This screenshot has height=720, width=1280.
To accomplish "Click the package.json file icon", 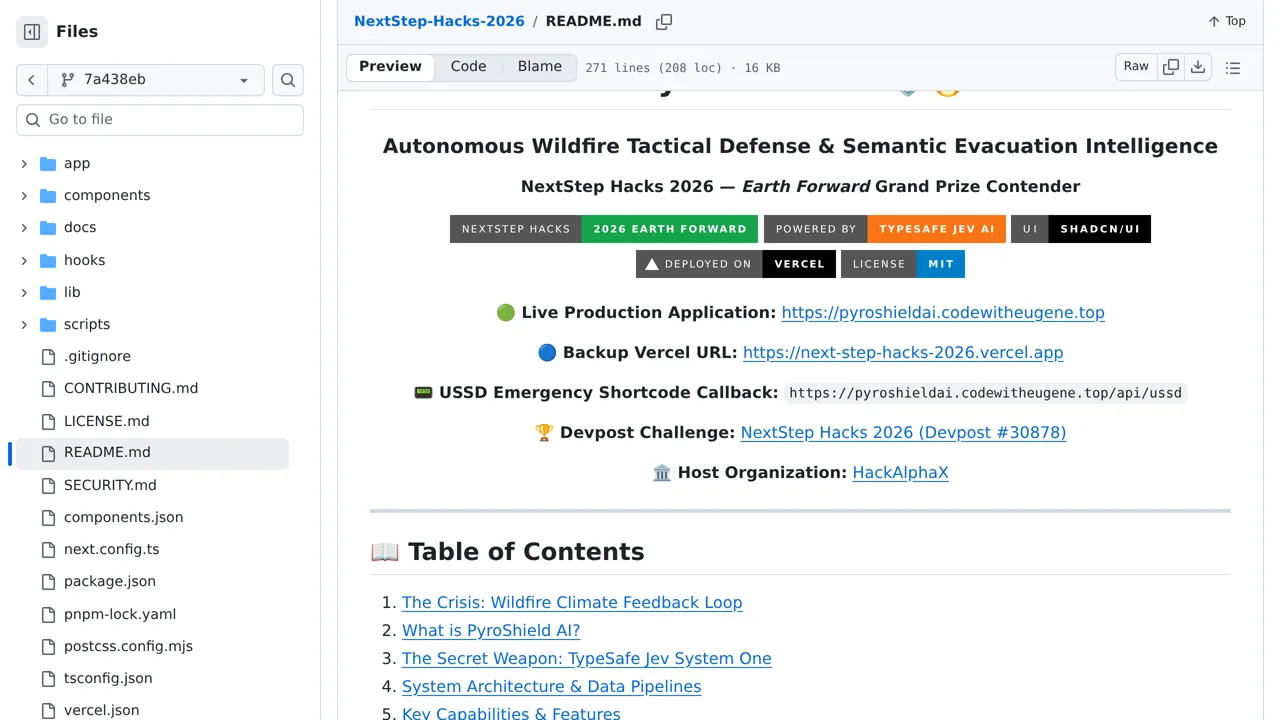I will [x=48, y=581].
